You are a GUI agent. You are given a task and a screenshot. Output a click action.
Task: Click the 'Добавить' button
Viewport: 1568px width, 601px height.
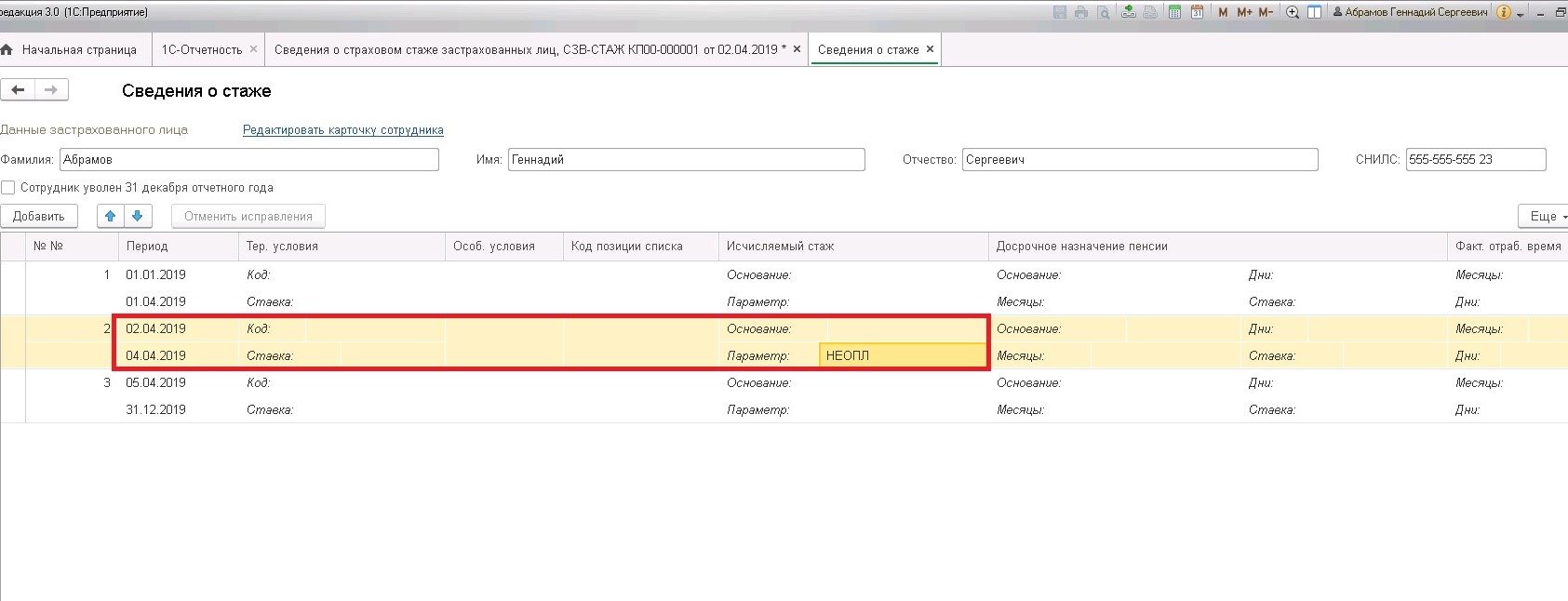tap(38, 216)
